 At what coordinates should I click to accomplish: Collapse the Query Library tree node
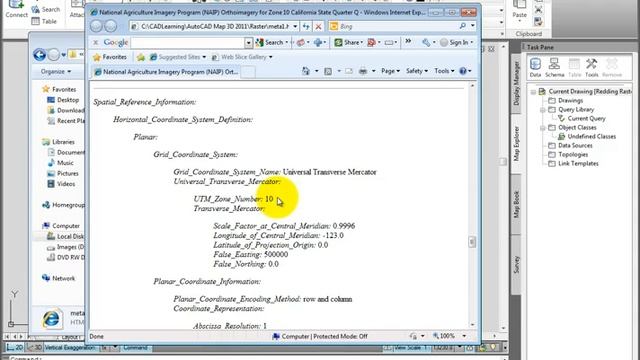point(542,110)
